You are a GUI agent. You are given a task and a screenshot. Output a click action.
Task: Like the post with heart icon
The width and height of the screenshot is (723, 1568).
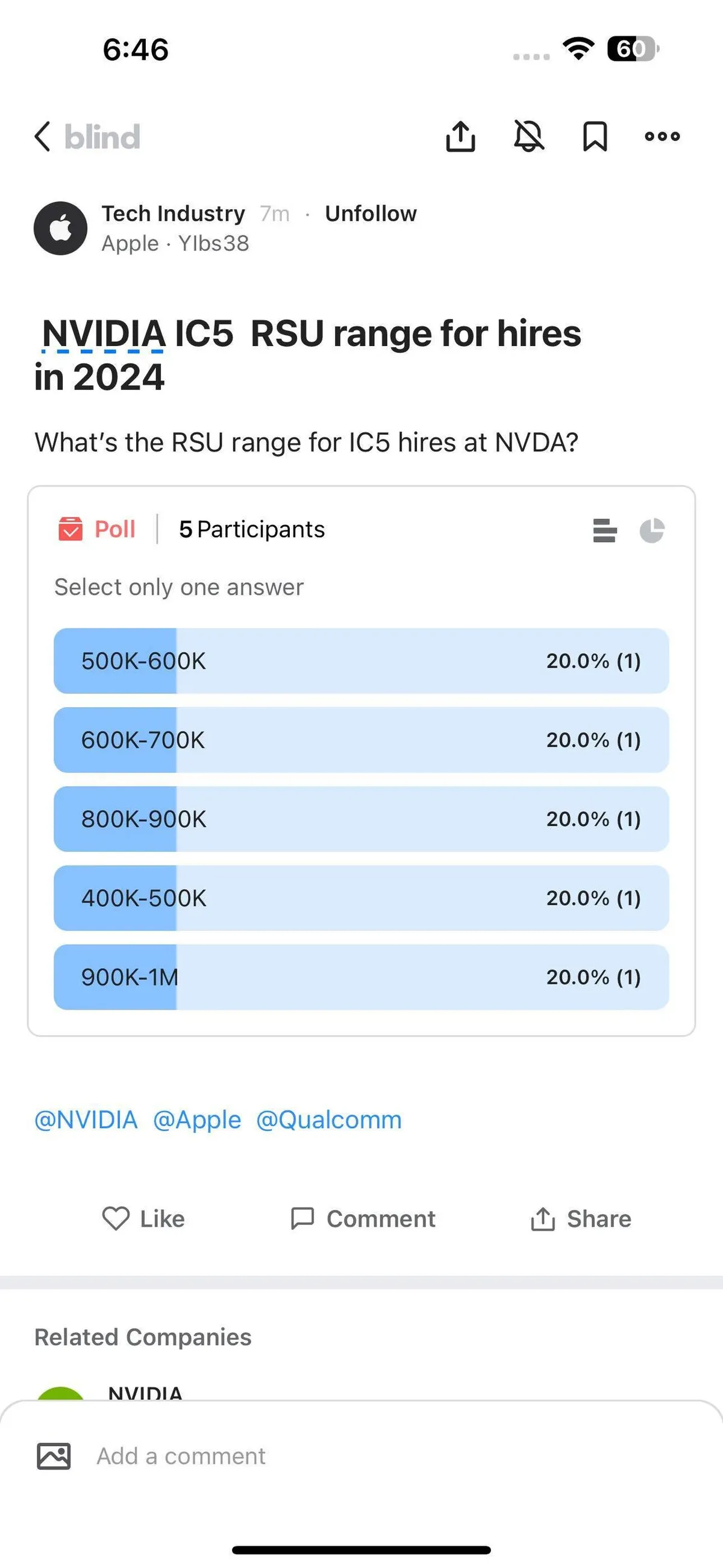tap(143, 1218)
